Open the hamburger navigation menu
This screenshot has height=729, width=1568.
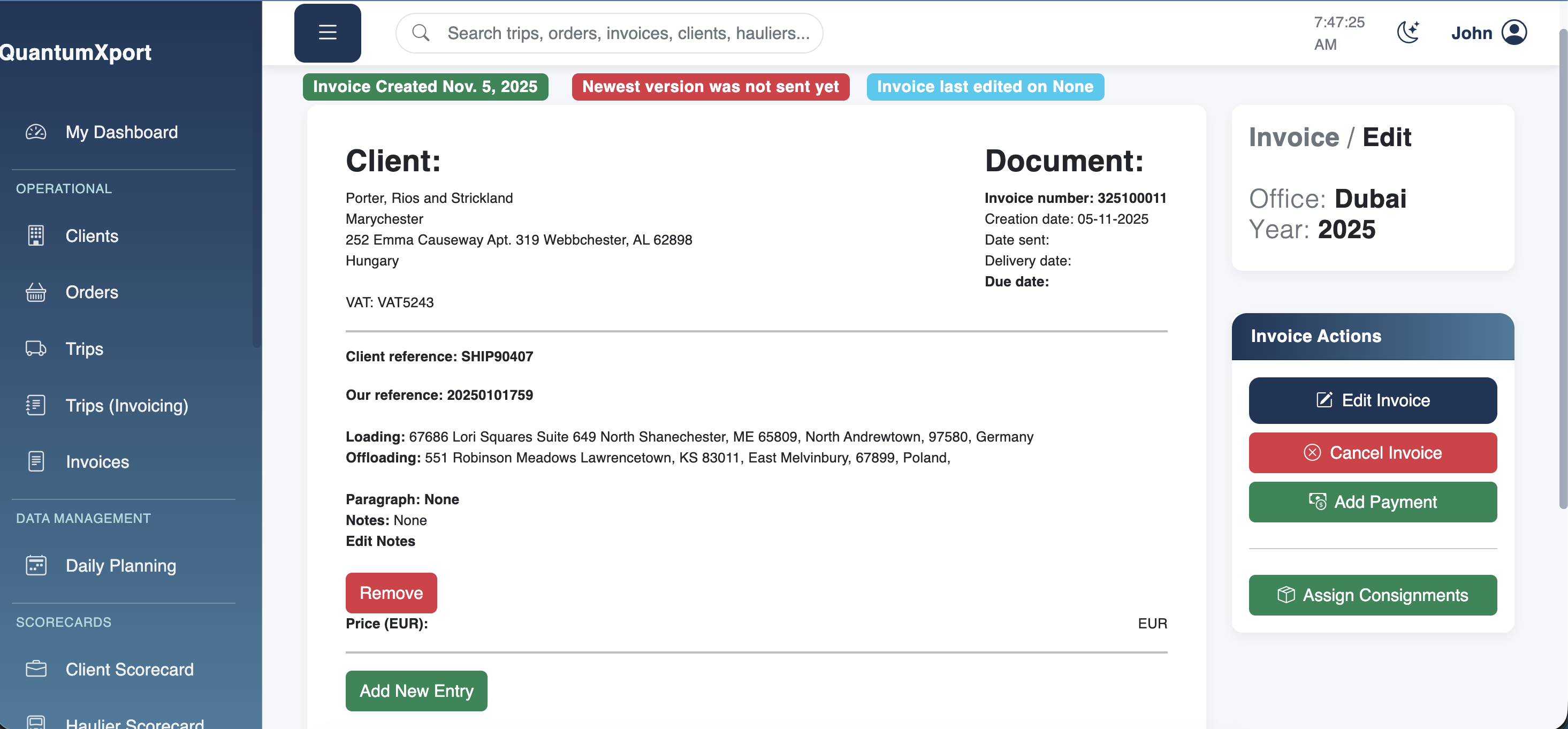pyautogui.click(x=328, y=33)
